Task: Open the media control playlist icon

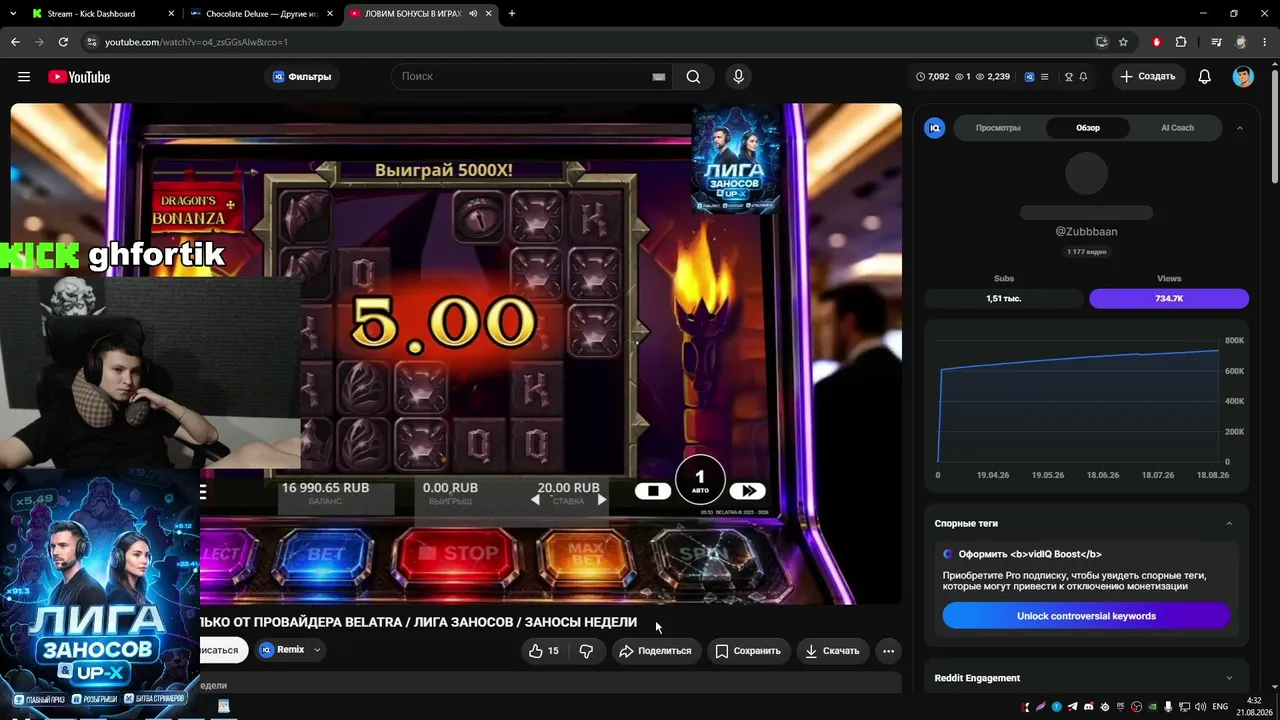Action: click(x=1216, y=42)
